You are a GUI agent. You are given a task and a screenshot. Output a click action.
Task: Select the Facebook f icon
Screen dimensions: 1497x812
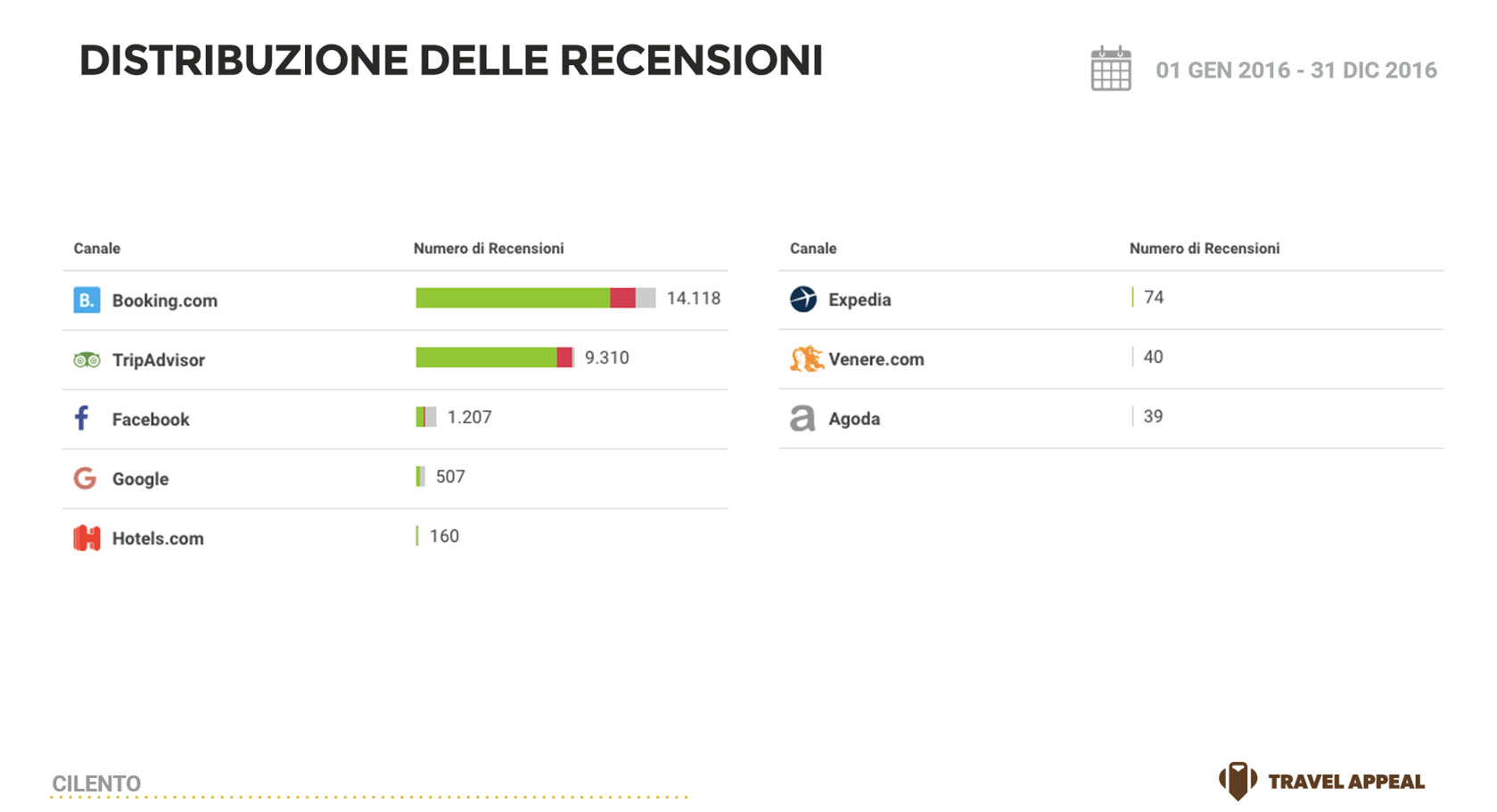(82, 418)
